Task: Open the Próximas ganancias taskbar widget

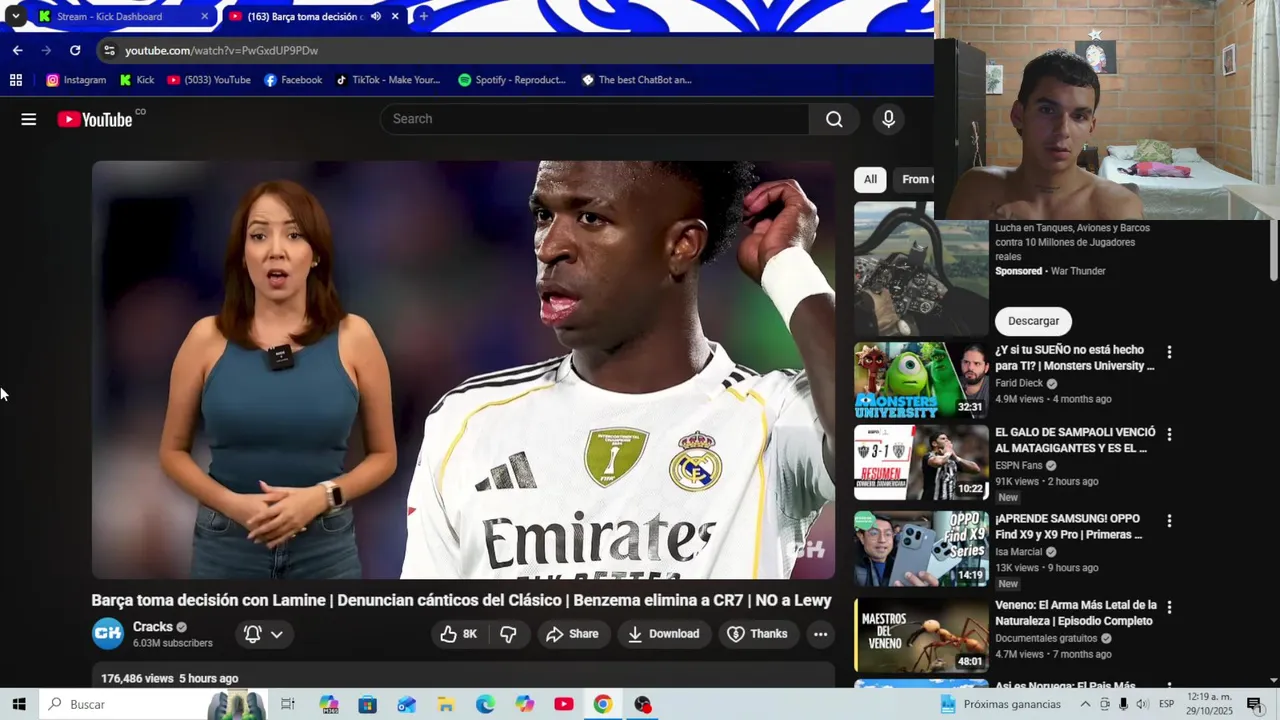Action: (x=1001, y=704)
